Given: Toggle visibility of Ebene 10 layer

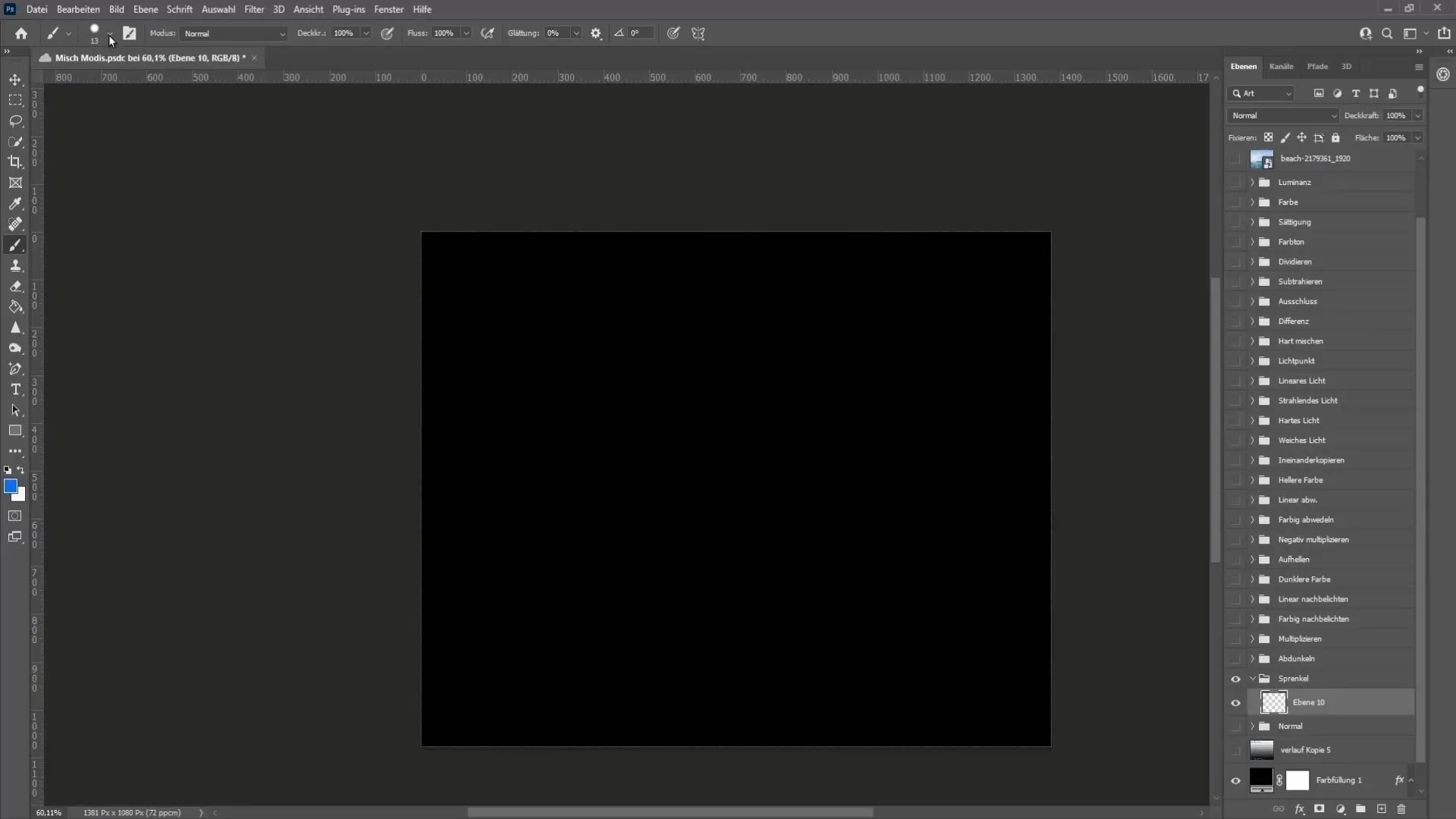Looking at the screenshot, I should [x=1235, y=702].
